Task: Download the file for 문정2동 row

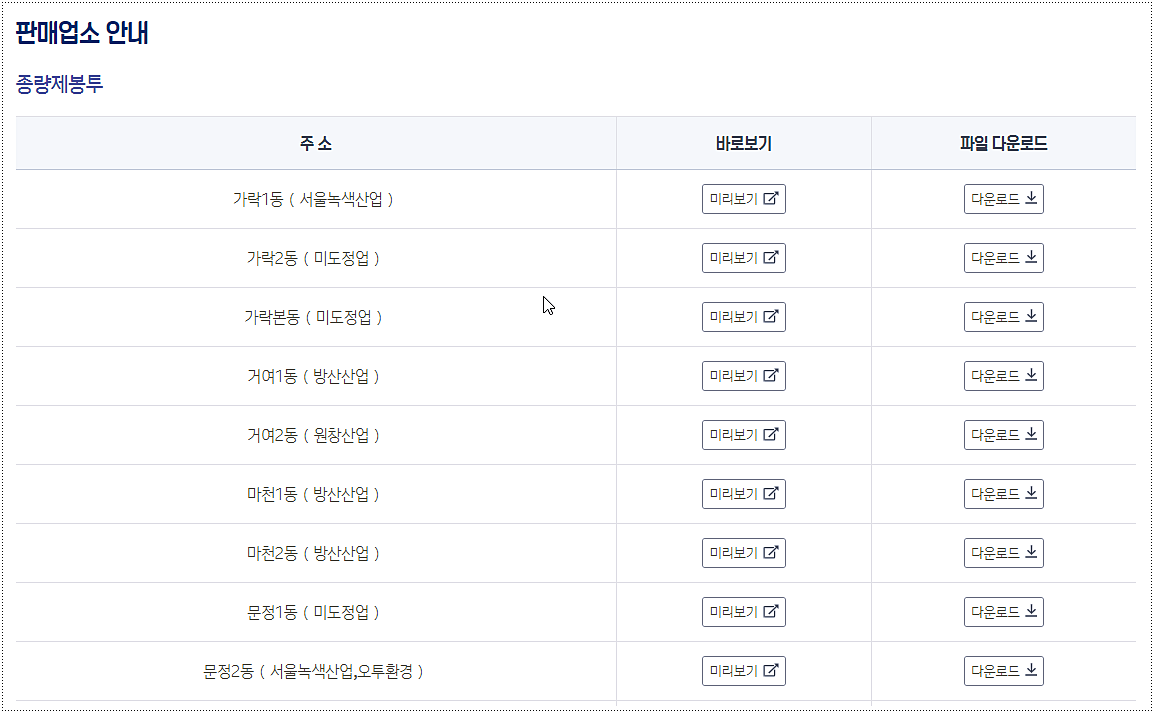Action: [x=1003, y=670]
